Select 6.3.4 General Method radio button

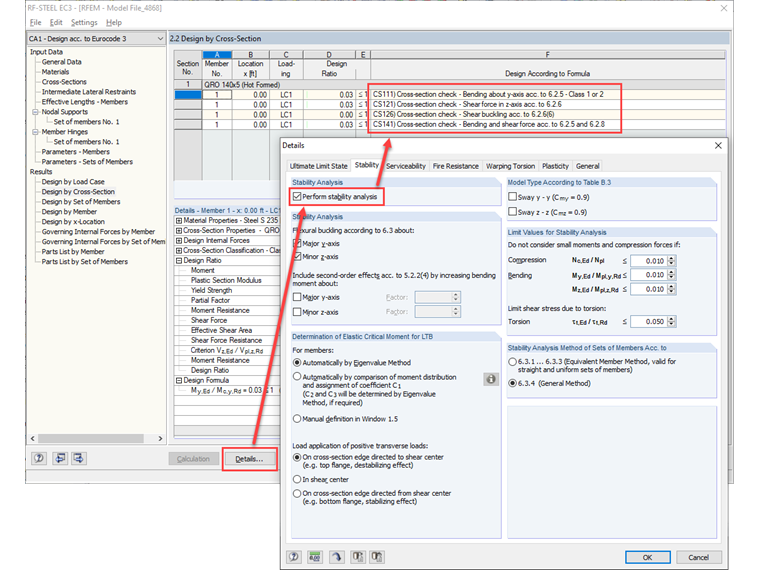[512, 383]
